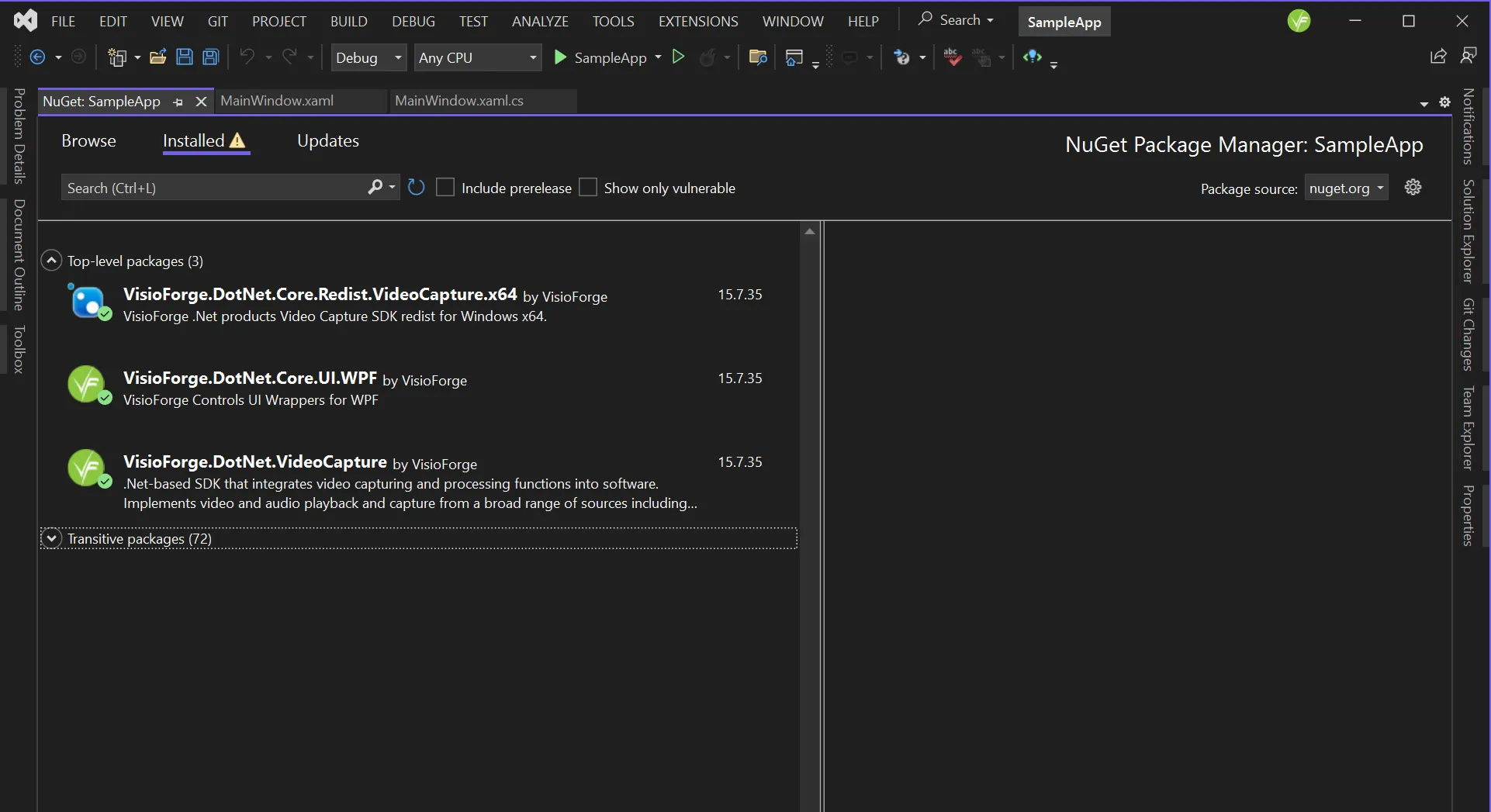Expand Transitive packages group
This screenshot has height=812, width=1491.
pyautogui.click(x=51, y=538)
